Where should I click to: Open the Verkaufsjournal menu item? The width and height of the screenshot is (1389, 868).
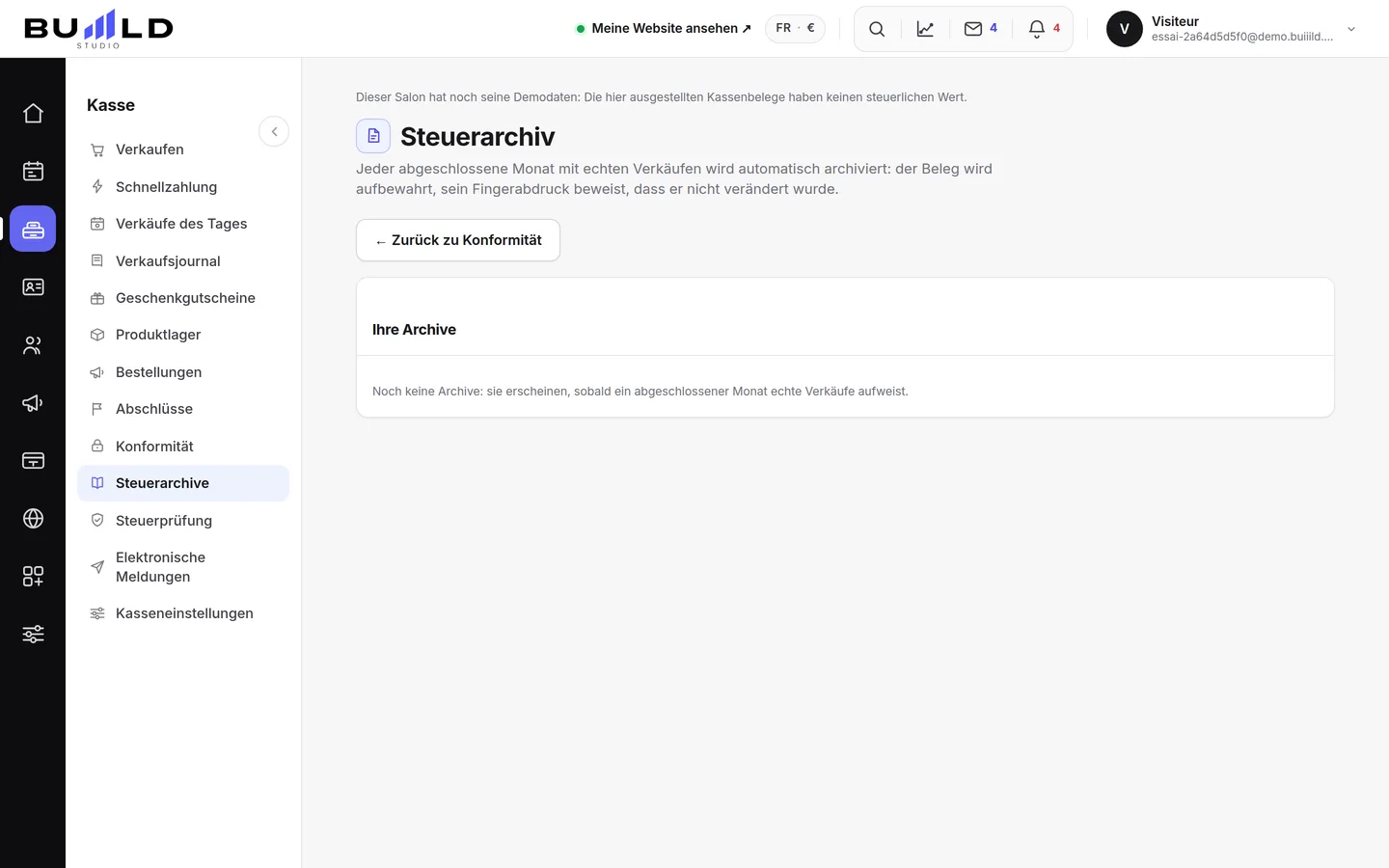click(x=183, y=261)
